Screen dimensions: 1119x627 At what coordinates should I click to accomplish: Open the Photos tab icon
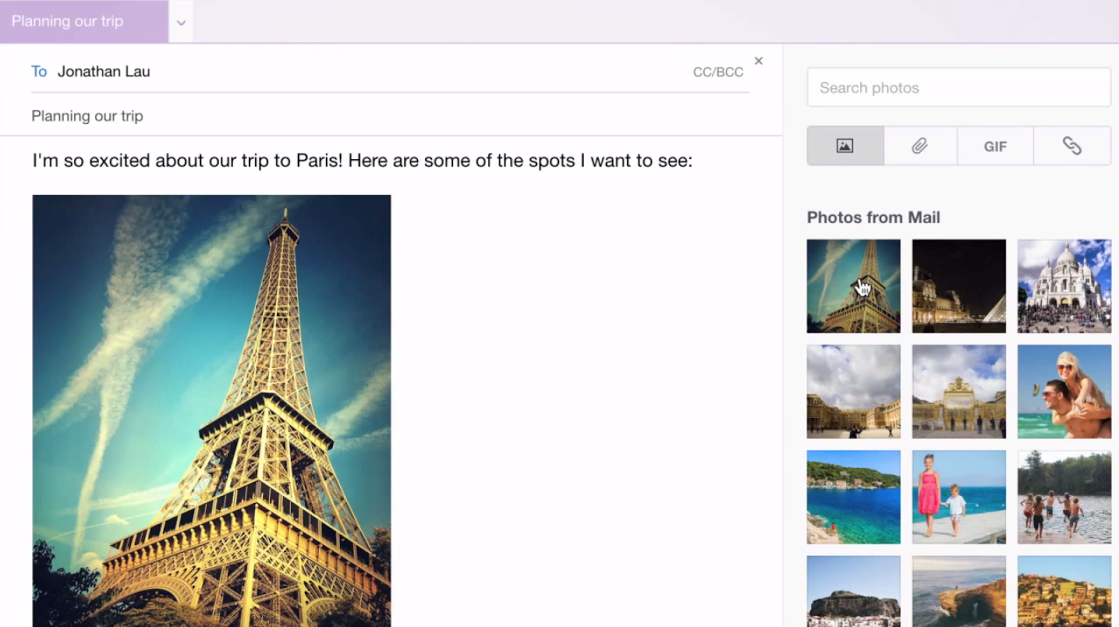coord(845,146)
